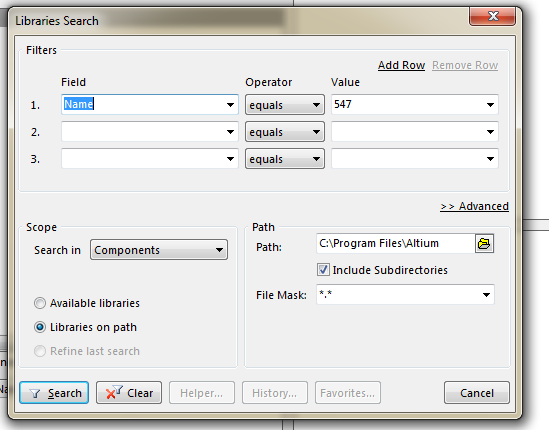Expand the row 1 Field dropdown arrow
The image size is (549, 430).
(x=230, y=105)
